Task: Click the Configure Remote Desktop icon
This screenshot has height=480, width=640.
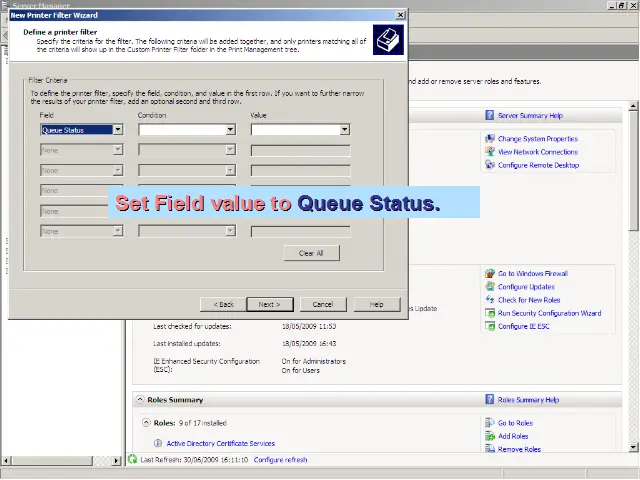Action: 490,165
